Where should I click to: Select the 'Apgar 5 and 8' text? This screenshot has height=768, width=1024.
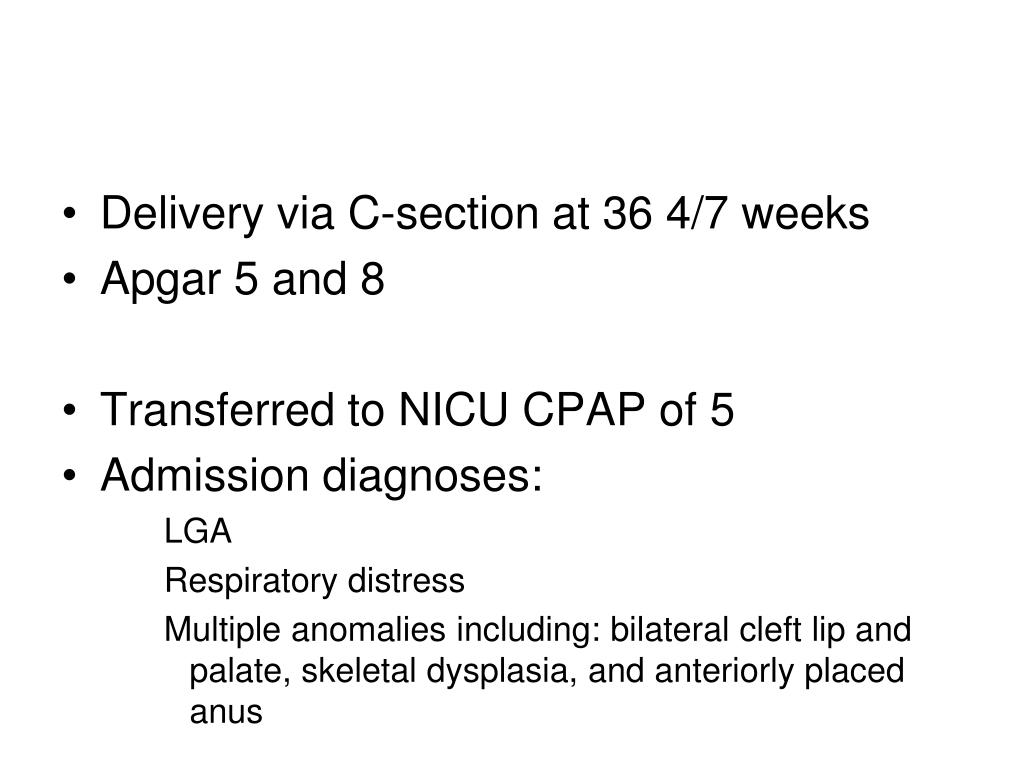(x=242, y=280)
